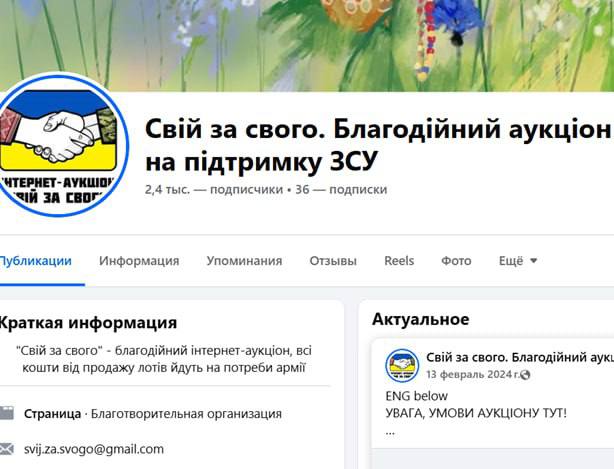This screenshot has height=469, width=614.
Task: Open the 36 подписки link
Action: point(341,189)
